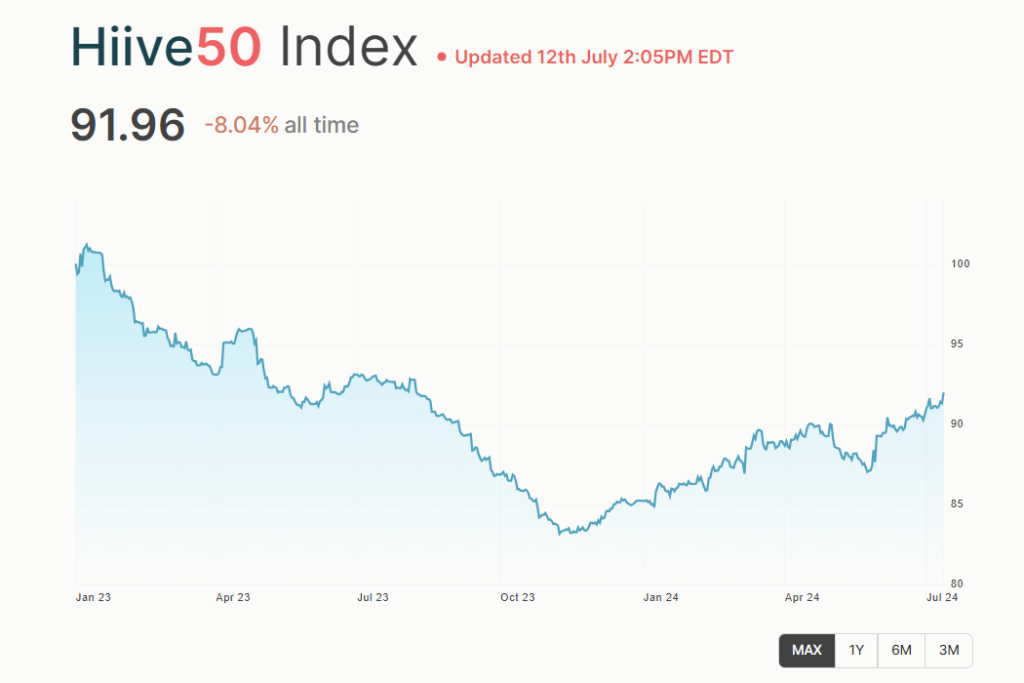
Task: Click the index value 91.96
Action: click(128, 124)
